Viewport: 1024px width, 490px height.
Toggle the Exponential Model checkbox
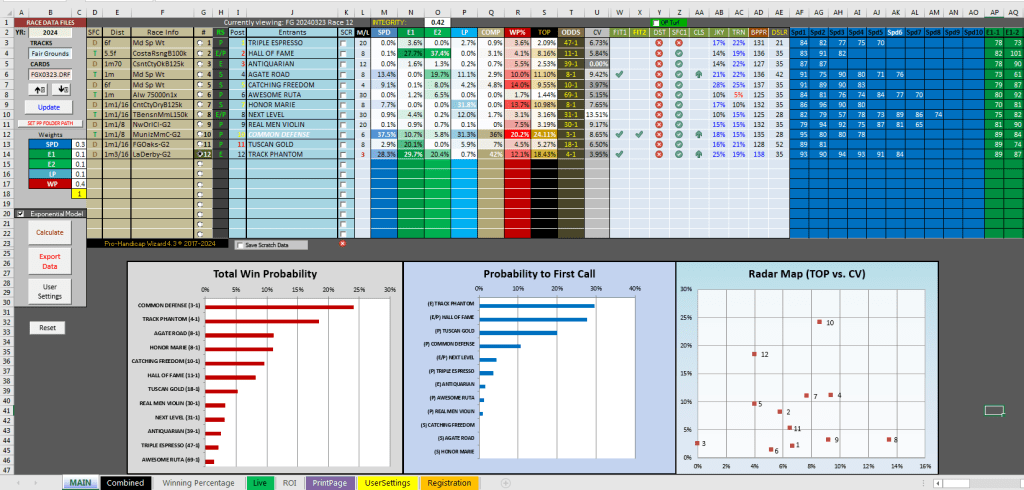coord(21,213)
